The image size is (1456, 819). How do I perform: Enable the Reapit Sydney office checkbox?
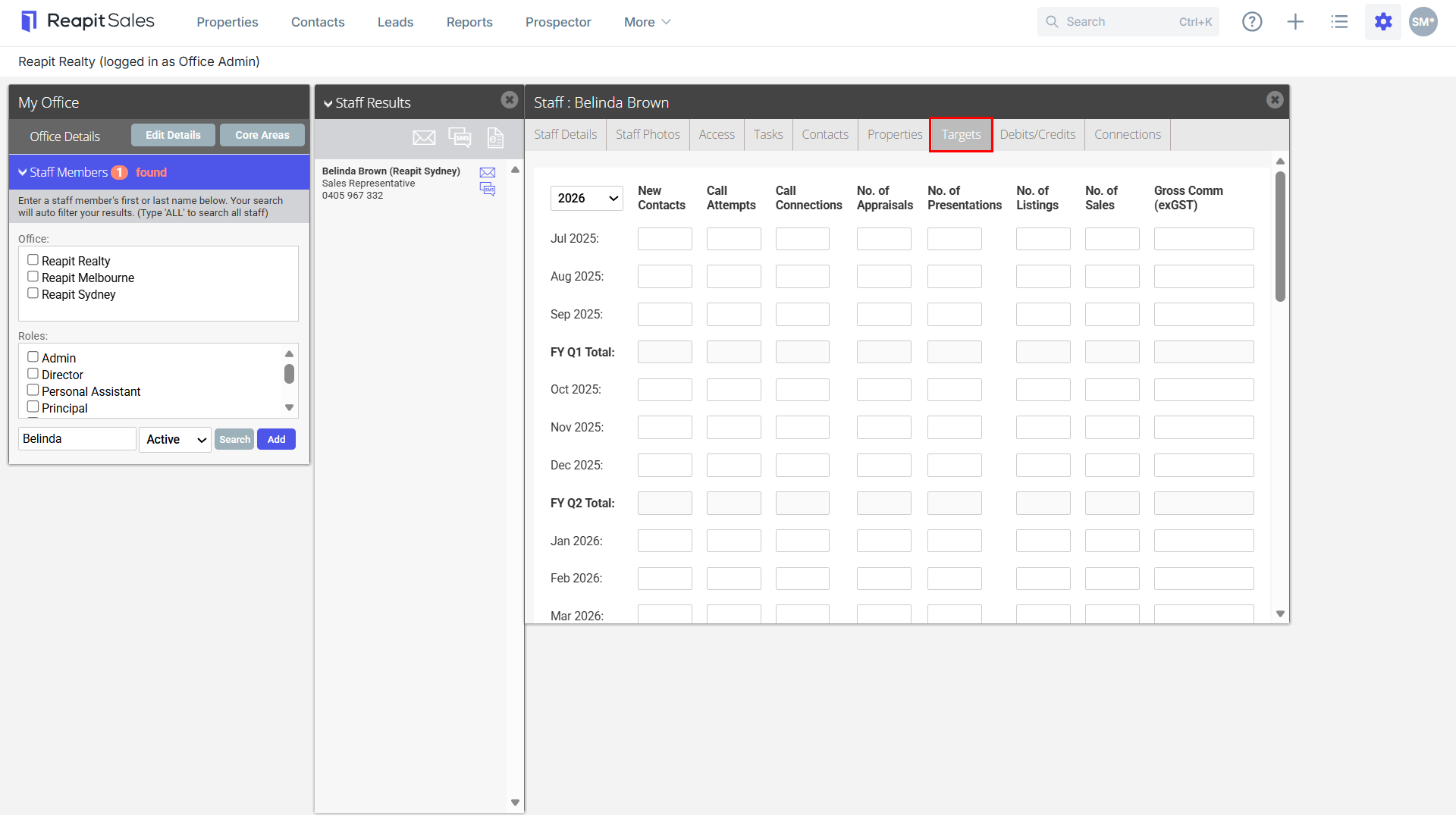(x=33, y=293)
